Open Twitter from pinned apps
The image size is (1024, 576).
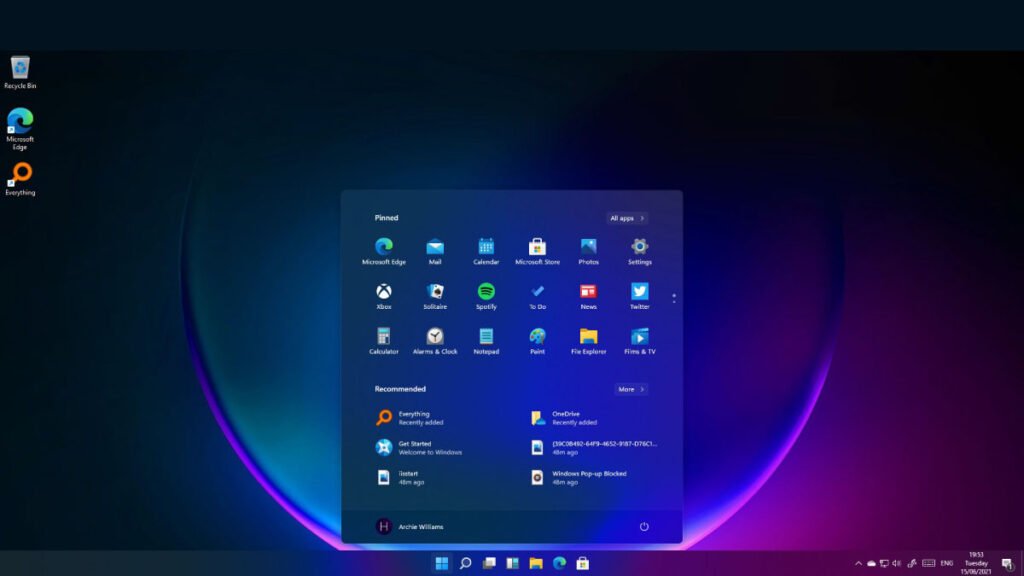coord(639,295)
